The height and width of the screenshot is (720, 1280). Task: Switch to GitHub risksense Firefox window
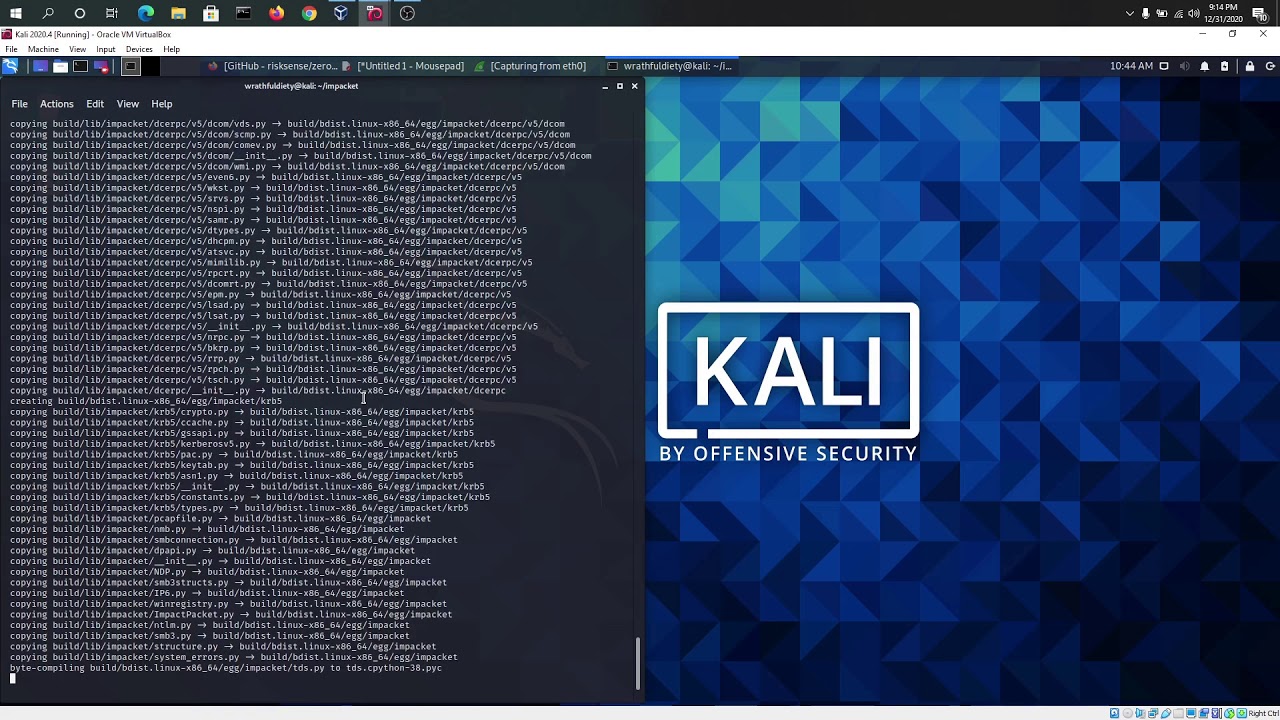pos(273,66)
